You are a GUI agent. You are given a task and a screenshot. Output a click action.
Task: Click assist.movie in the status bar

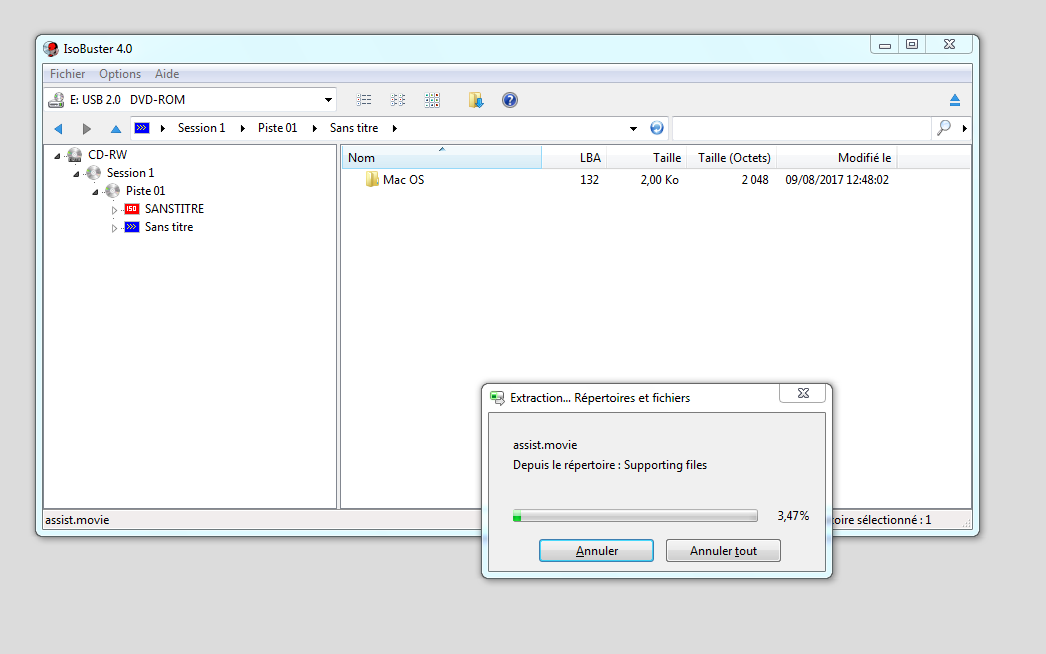click(77, 520)
